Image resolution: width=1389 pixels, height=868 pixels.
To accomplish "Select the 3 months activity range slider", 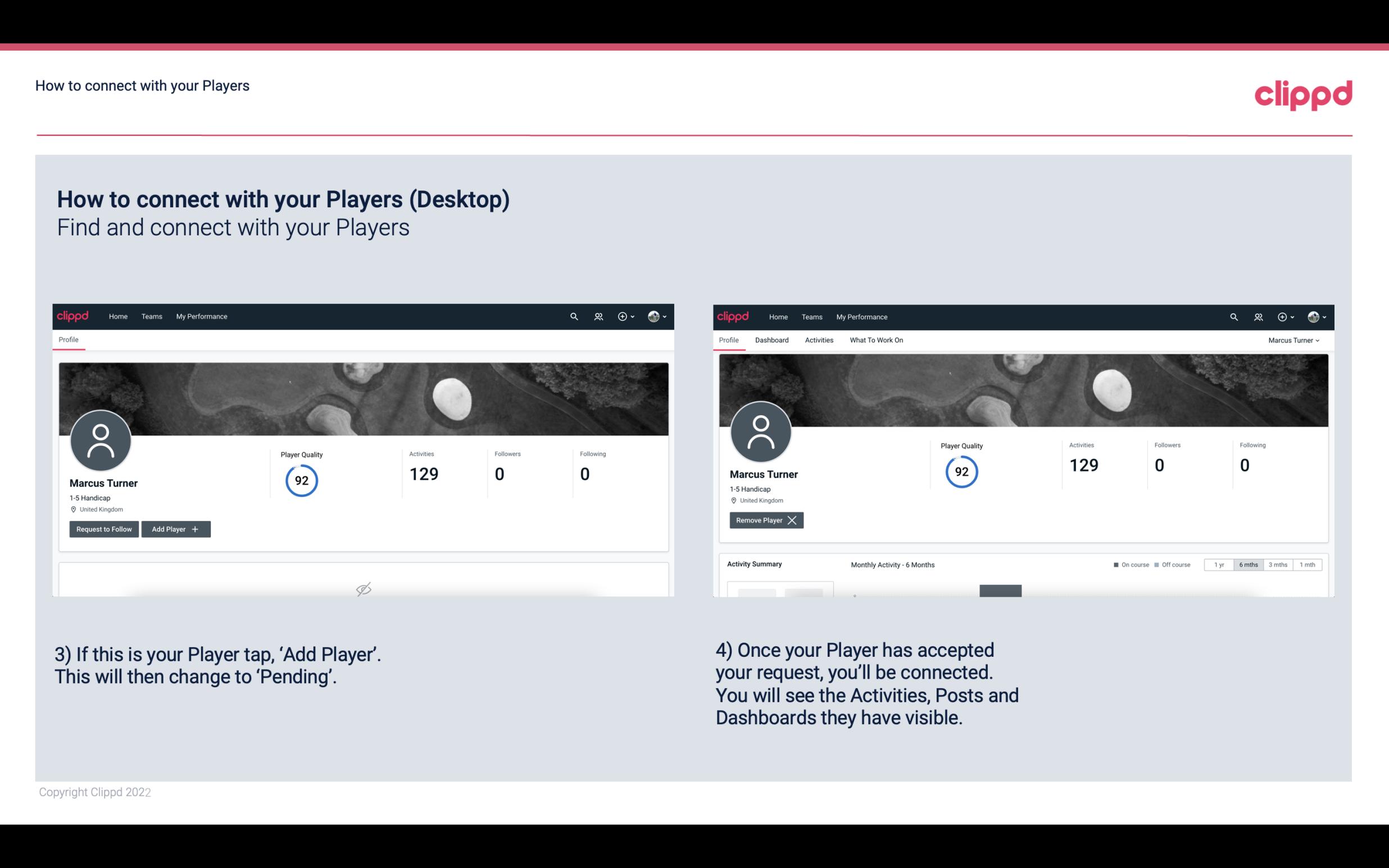I will (1278, 564).
